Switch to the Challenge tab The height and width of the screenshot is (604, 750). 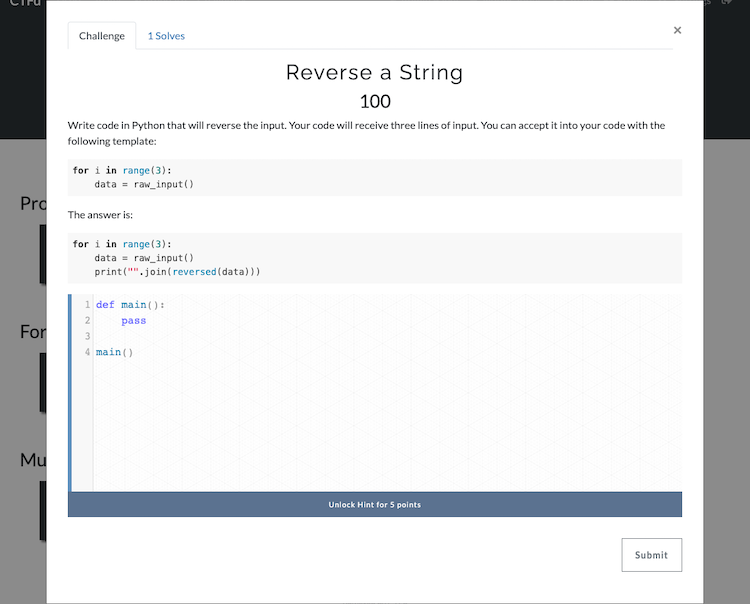[102, 36]
